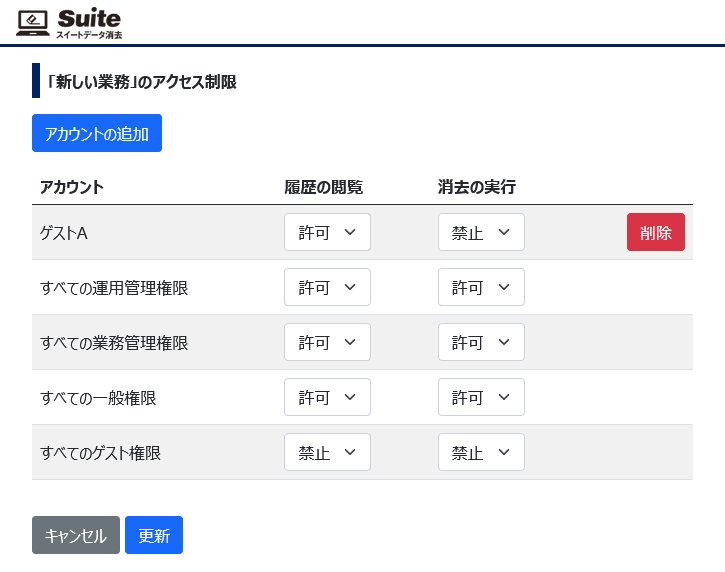Expand すべての運用管理権限 履歴の閲覧 dropdown

click(x=327, y=287)
